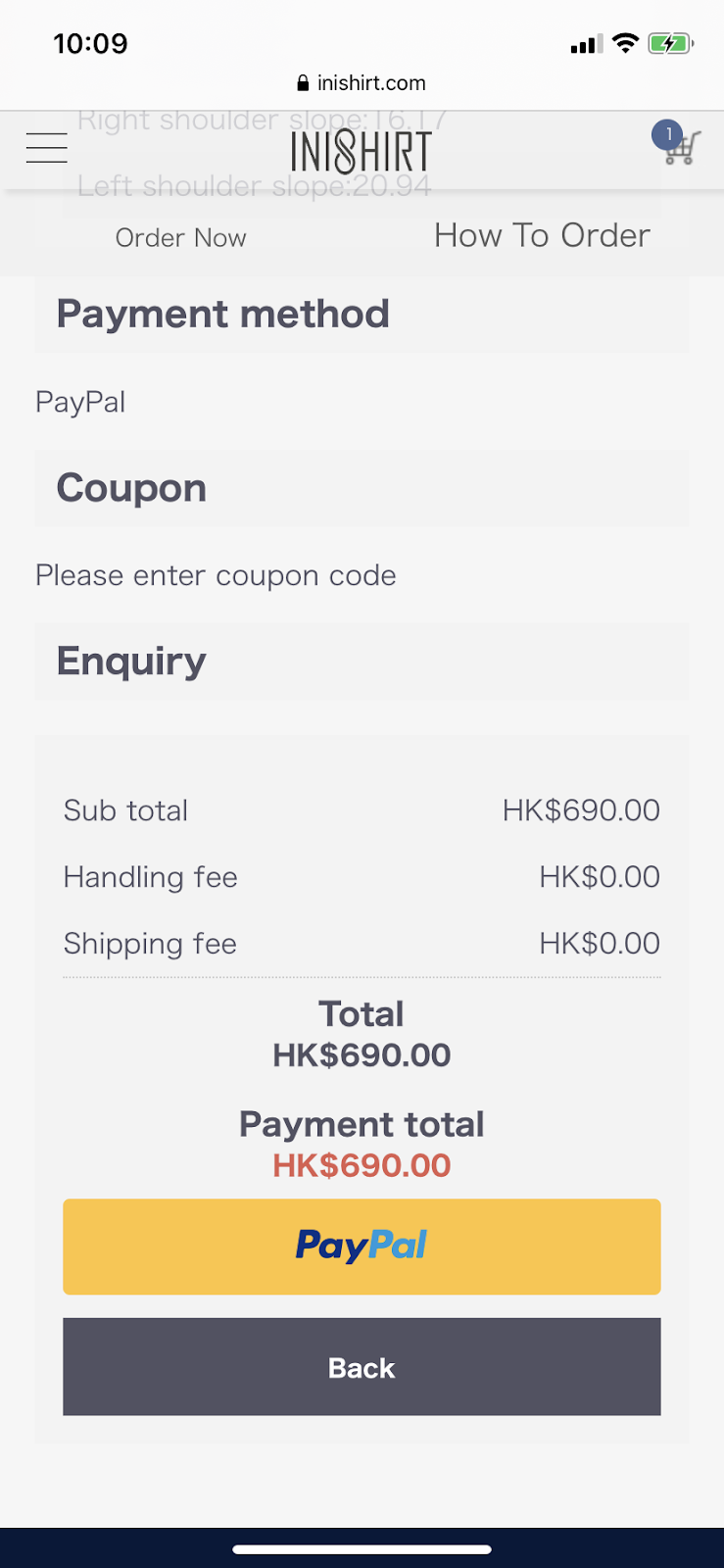This screenshot has width=724, height=1568.
Task: Select the Order Now tab
Action: pos(181,238)
